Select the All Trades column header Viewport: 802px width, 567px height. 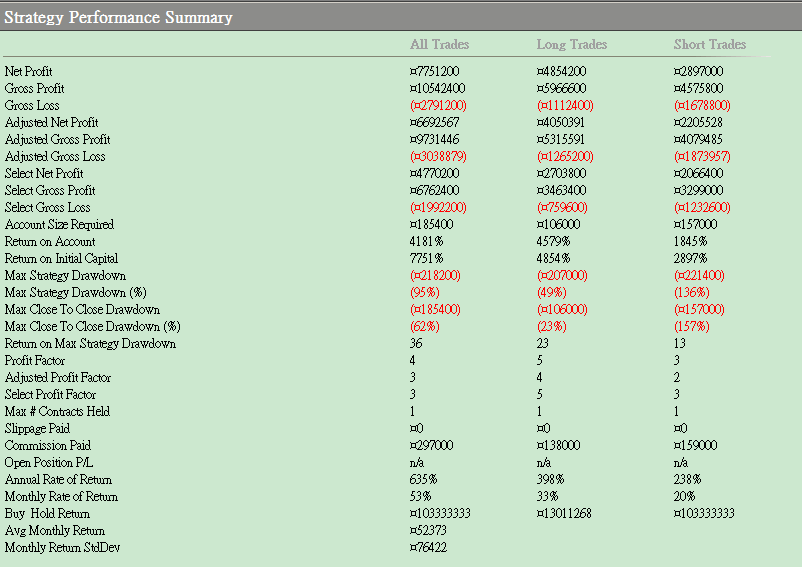click(439, 44)
